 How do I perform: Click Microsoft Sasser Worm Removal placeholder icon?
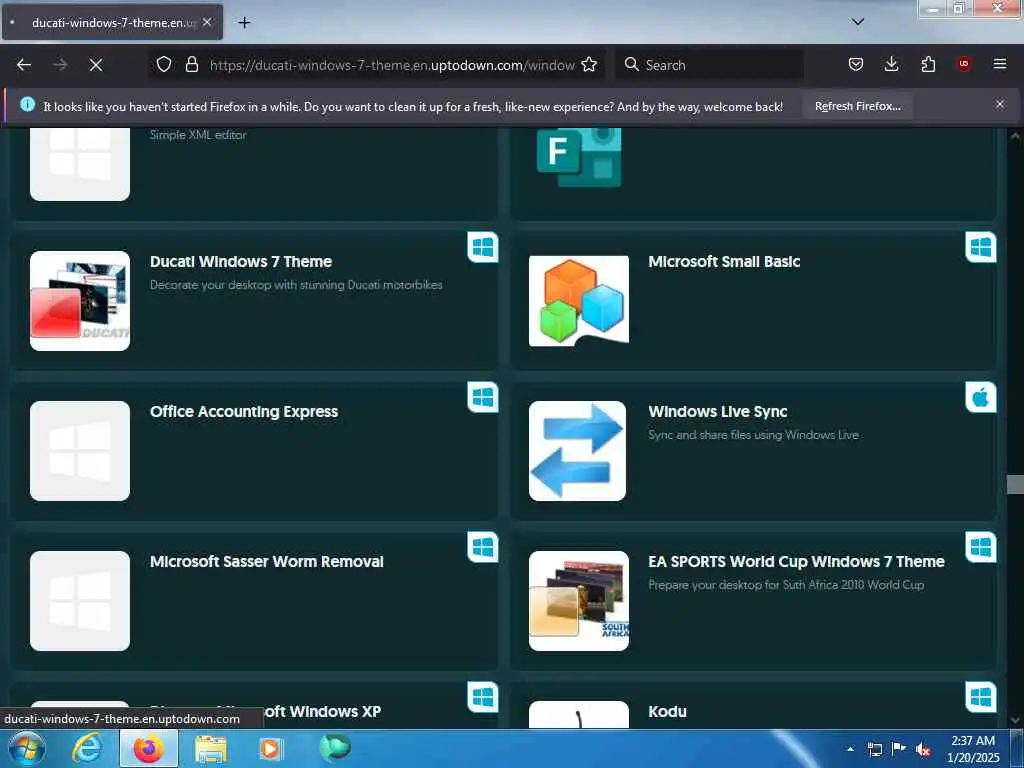pos(80,601)
